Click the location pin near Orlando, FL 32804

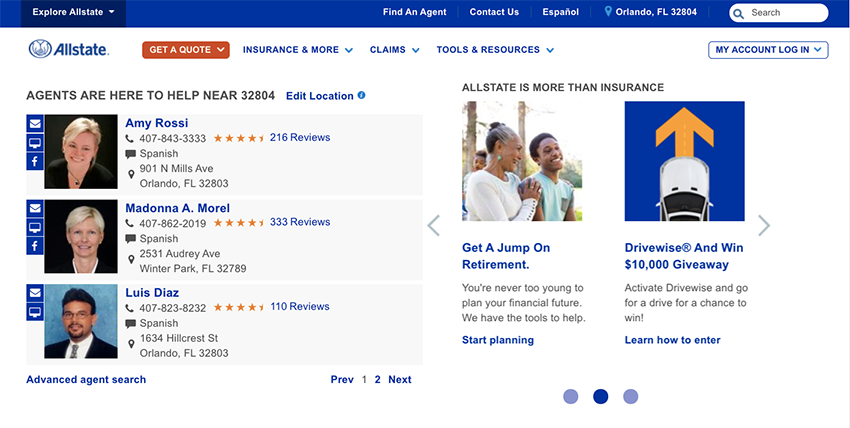(608, 11)
